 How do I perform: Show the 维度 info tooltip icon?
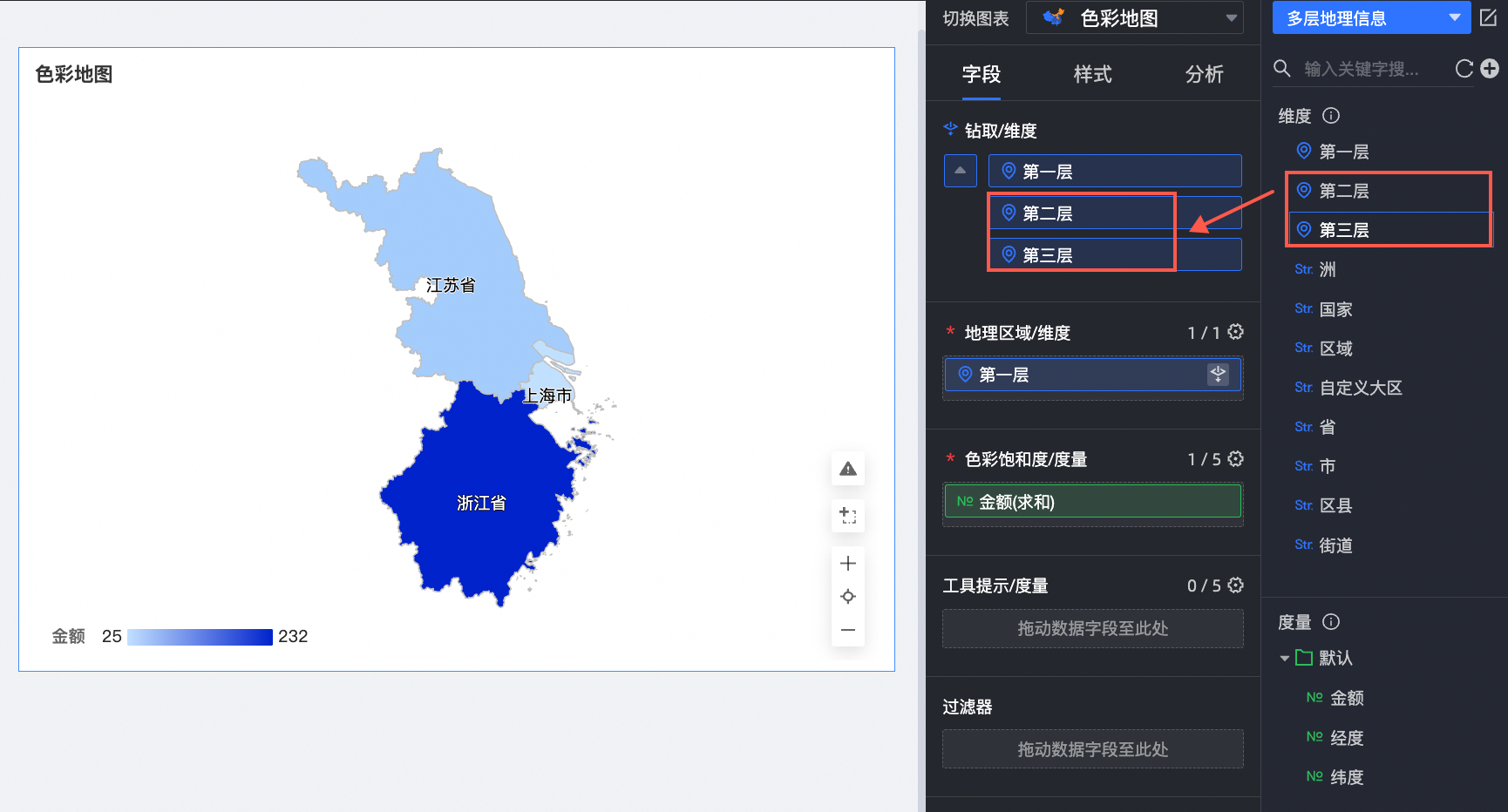tap(1331, 116)
